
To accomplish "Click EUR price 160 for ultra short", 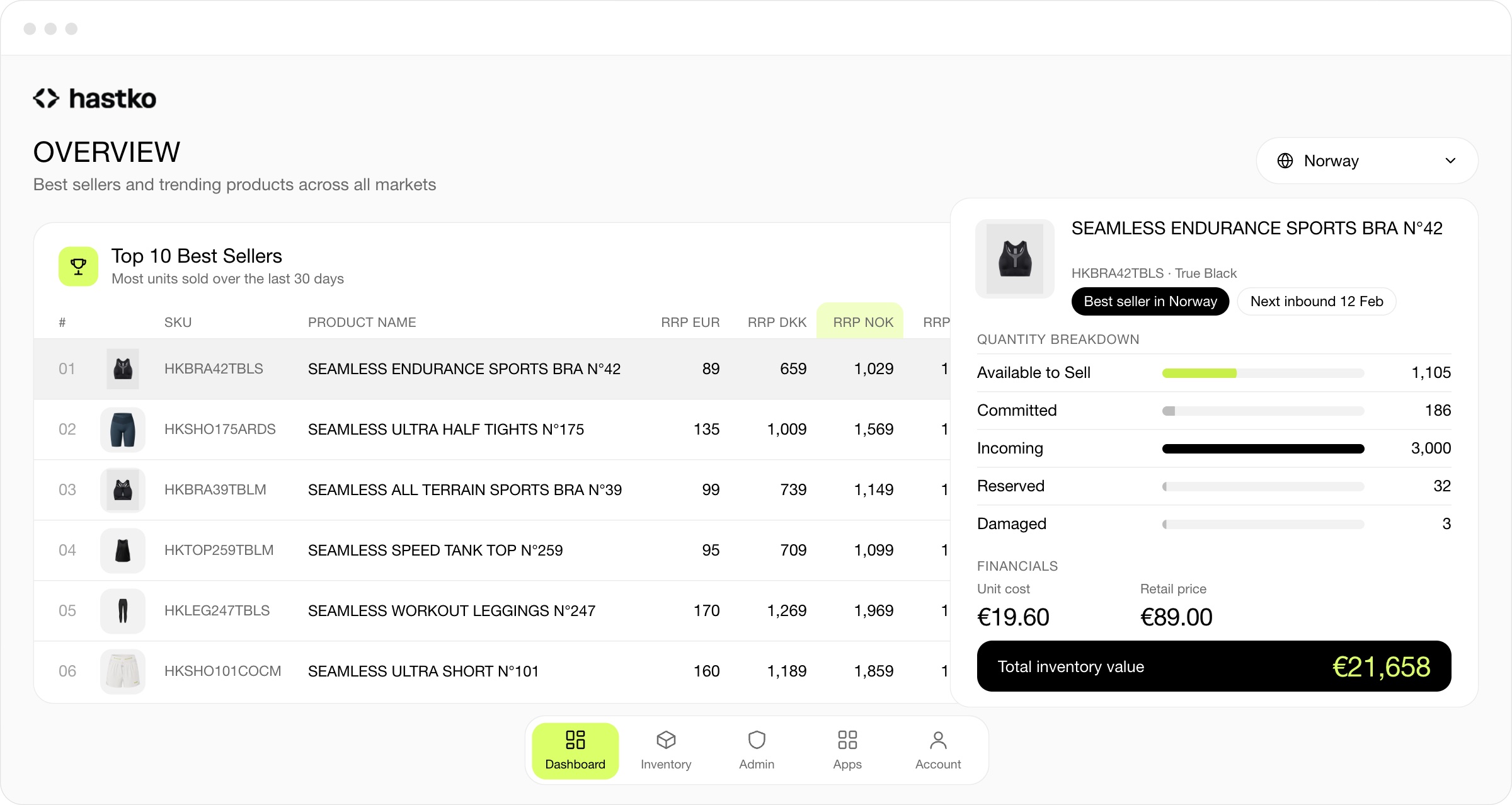I will 706,671.
